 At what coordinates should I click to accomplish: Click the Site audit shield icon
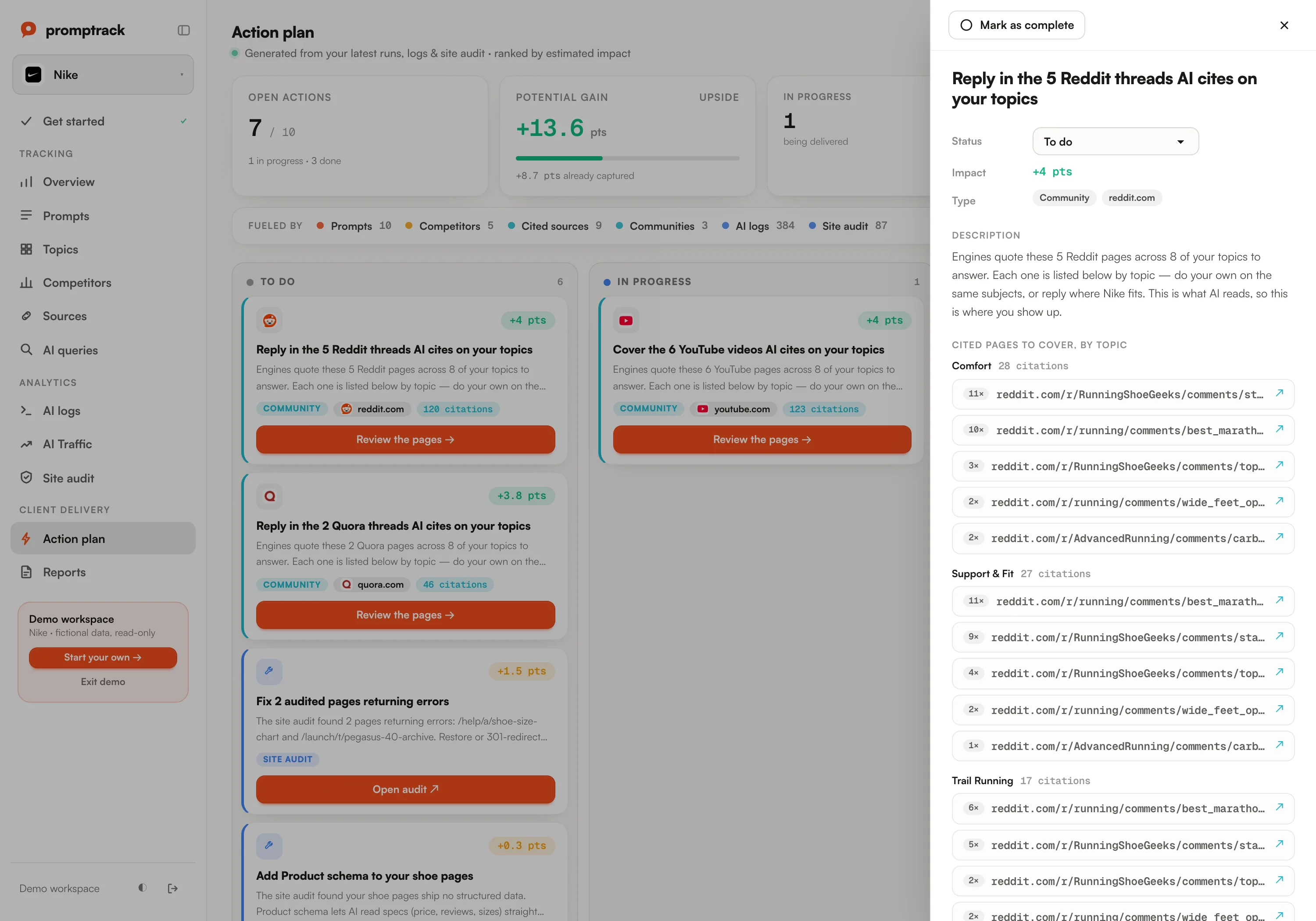26,478
